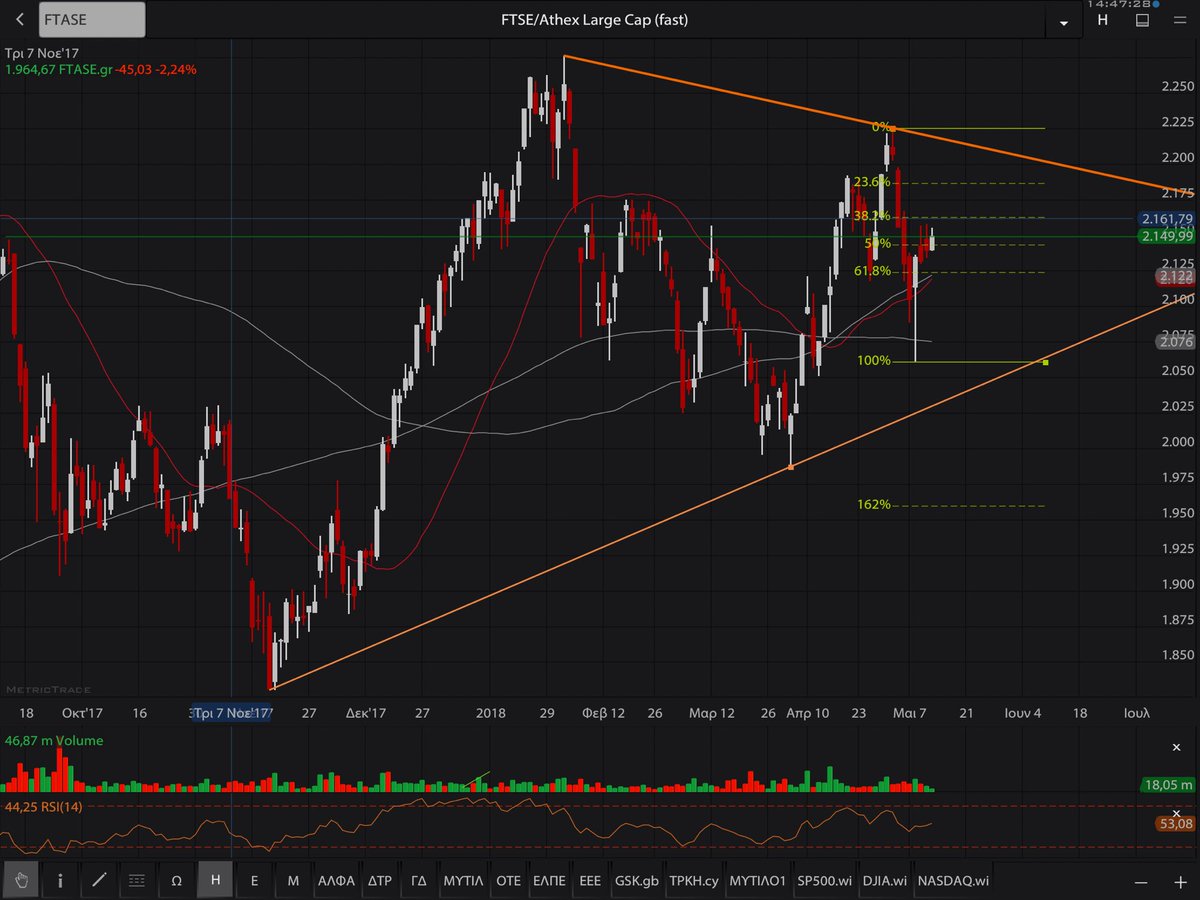Close the RSI(14) indicator panel
The height and width of the screenshot is (900, 1200).
(x=1176, y=813)
